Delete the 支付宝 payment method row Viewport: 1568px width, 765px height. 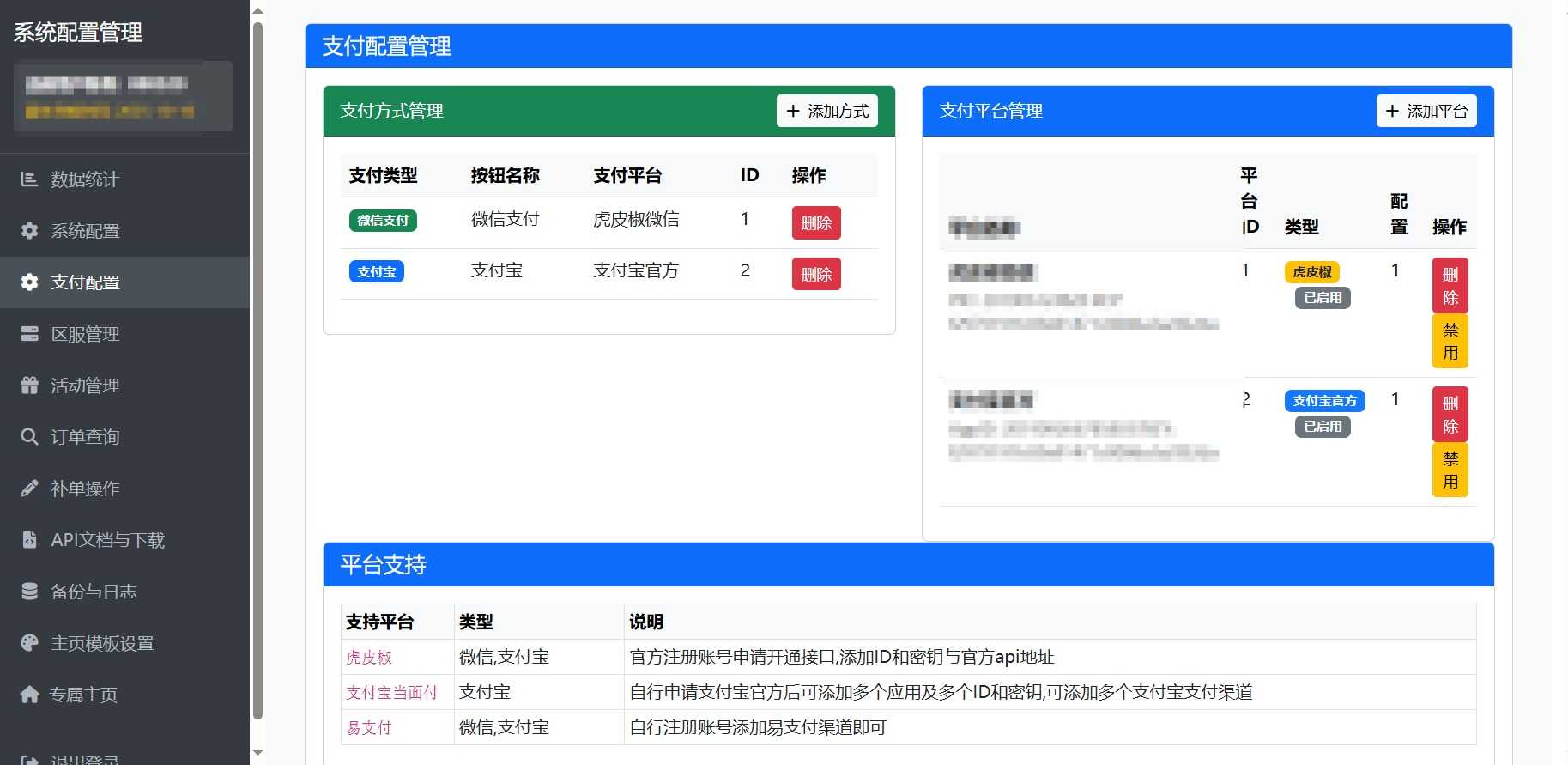click(x=815, y=275)
